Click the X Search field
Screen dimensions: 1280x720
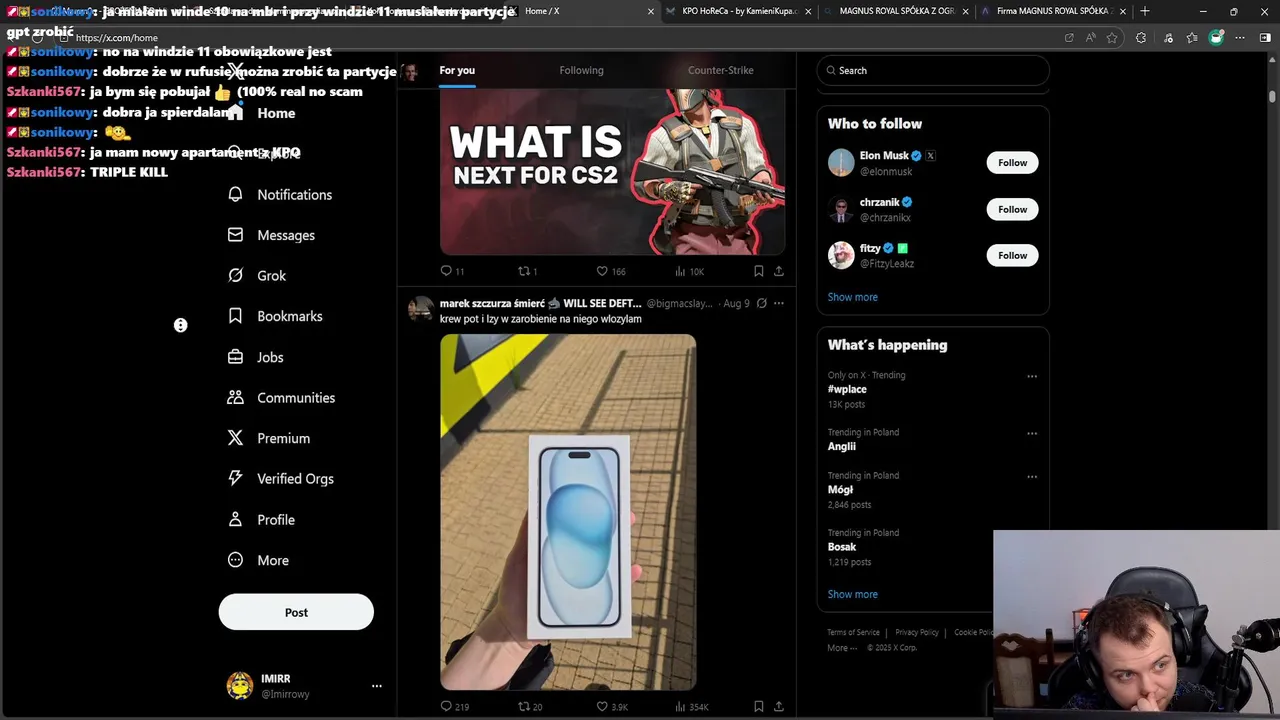(933, 71)
